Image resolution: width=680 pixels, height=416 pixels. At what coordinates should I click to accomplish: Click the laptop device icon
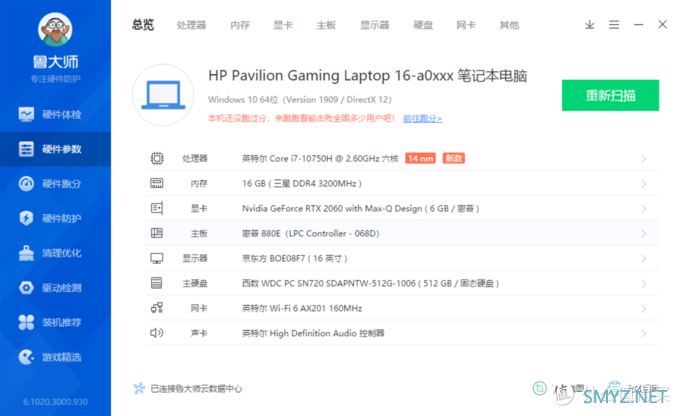click(x=163, y=95)
